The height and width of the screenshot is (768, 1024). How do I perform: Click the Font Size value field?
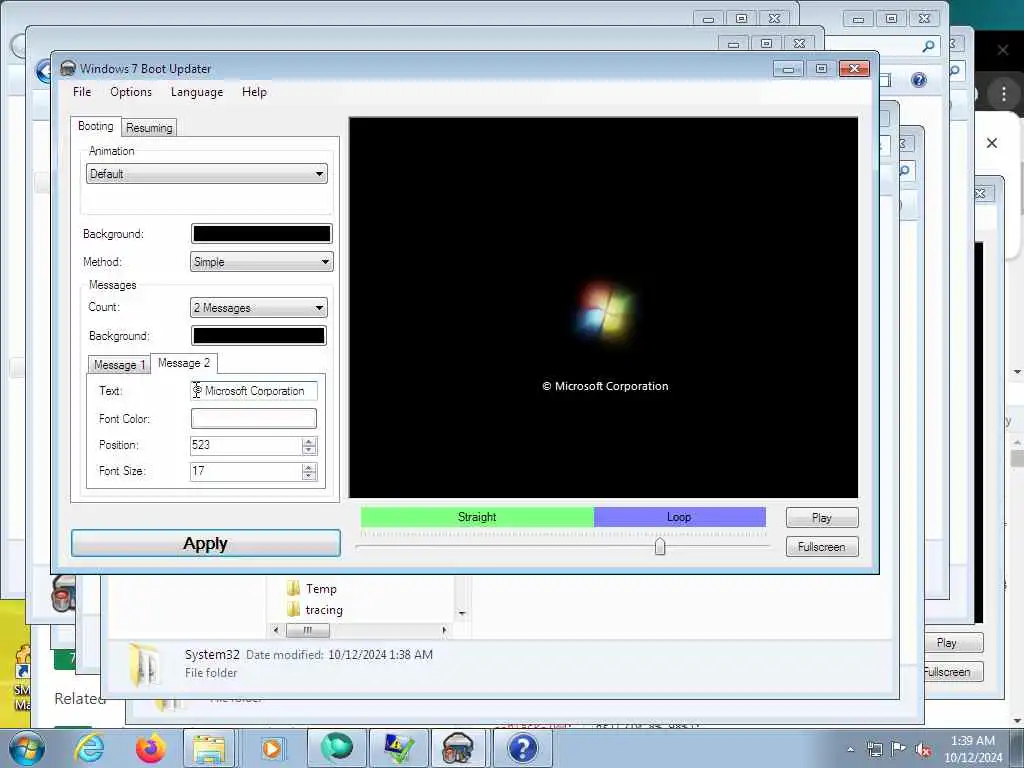pyautogui.click(x=246, y=472)
